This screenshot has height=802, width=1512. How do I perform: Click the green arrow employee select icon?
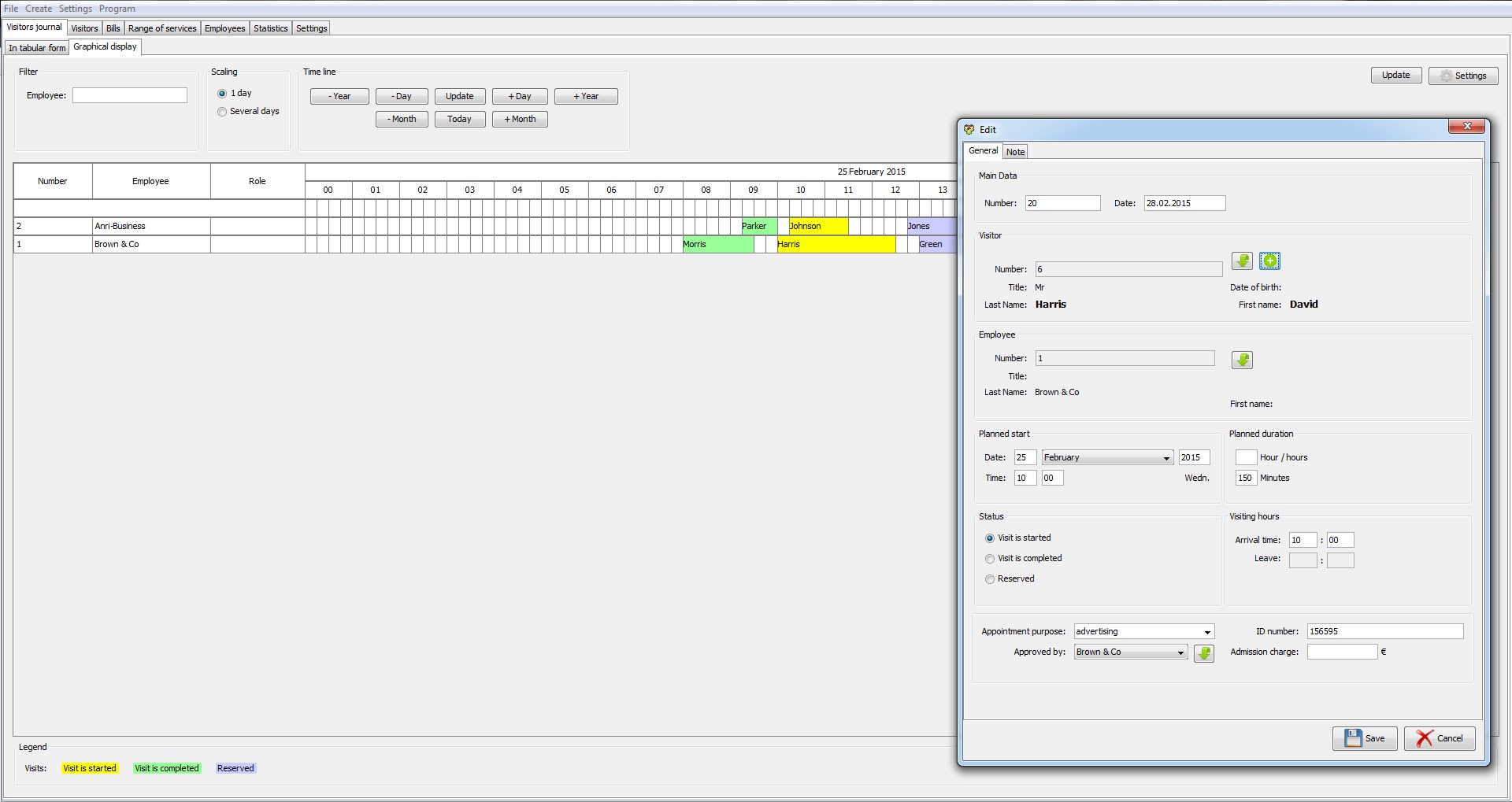point(1242,360)
